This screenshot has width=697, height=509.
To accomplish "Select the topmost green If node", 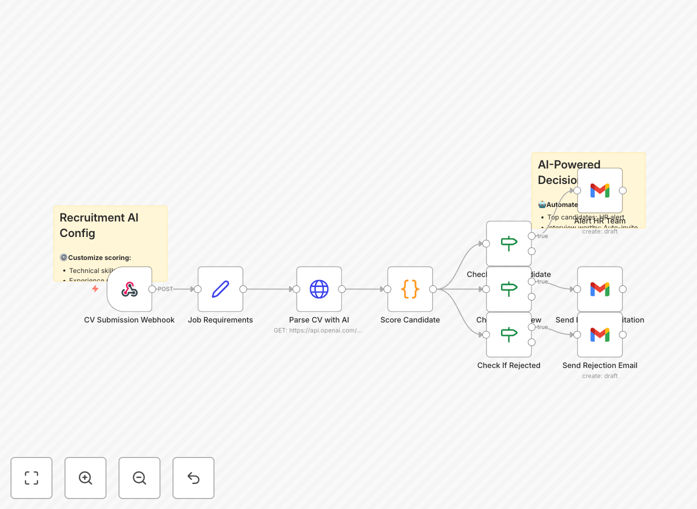I will (509, 243).
